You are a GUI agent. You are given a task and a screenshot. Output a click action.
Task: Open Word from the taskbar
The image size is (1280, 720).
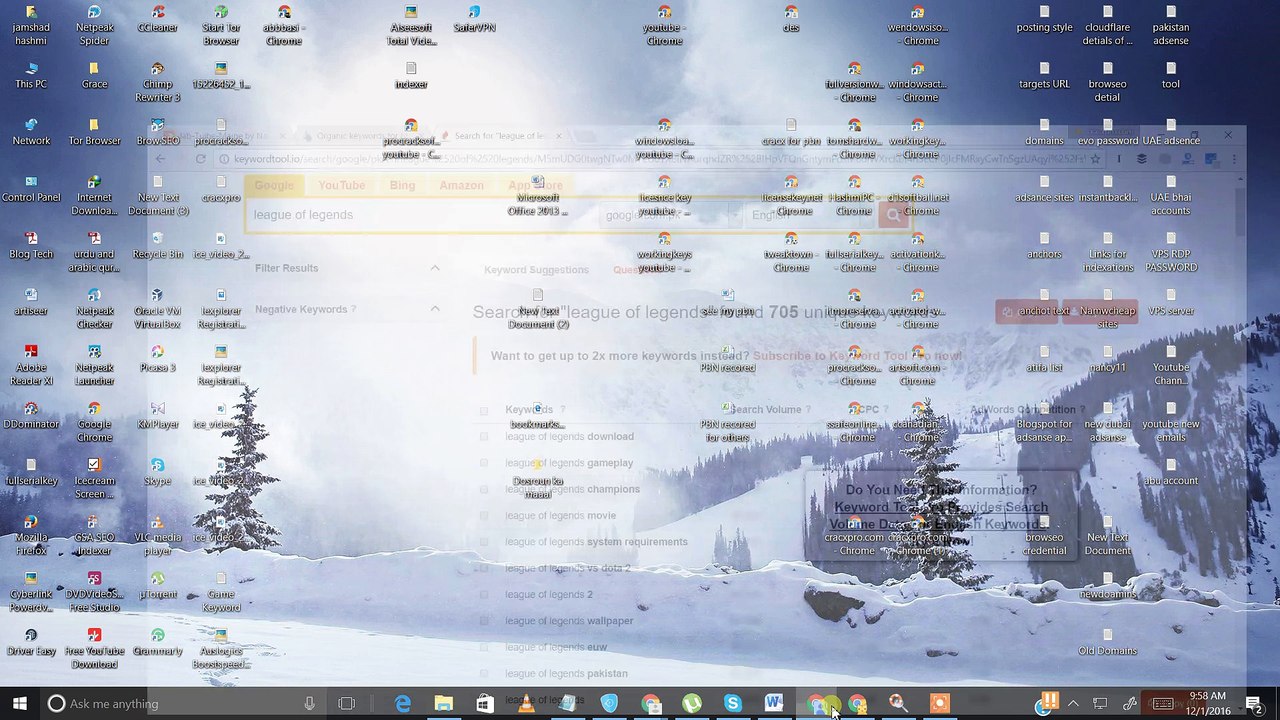[774, 704]
